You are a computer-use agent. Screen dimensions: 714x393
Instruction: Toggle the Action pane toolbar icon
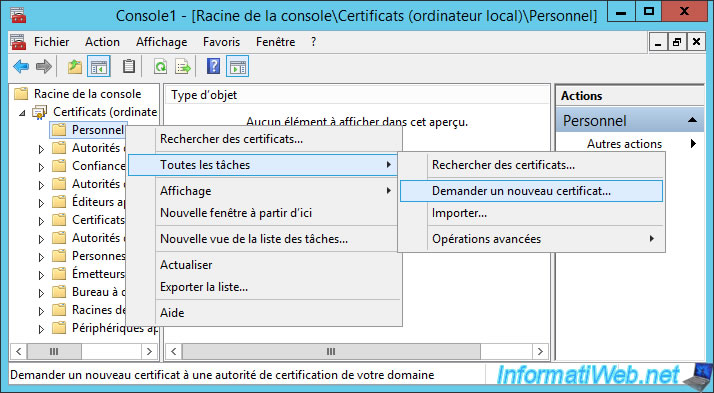coord(238,66)
